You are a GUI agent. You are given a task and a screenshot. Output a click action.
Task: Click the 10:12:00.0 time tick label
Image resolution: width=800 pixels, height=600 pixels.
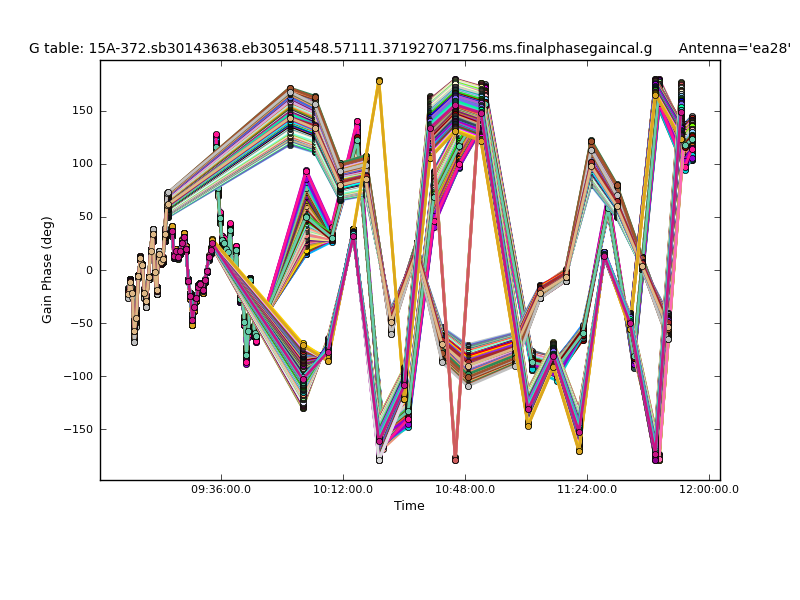pos(343,489)
